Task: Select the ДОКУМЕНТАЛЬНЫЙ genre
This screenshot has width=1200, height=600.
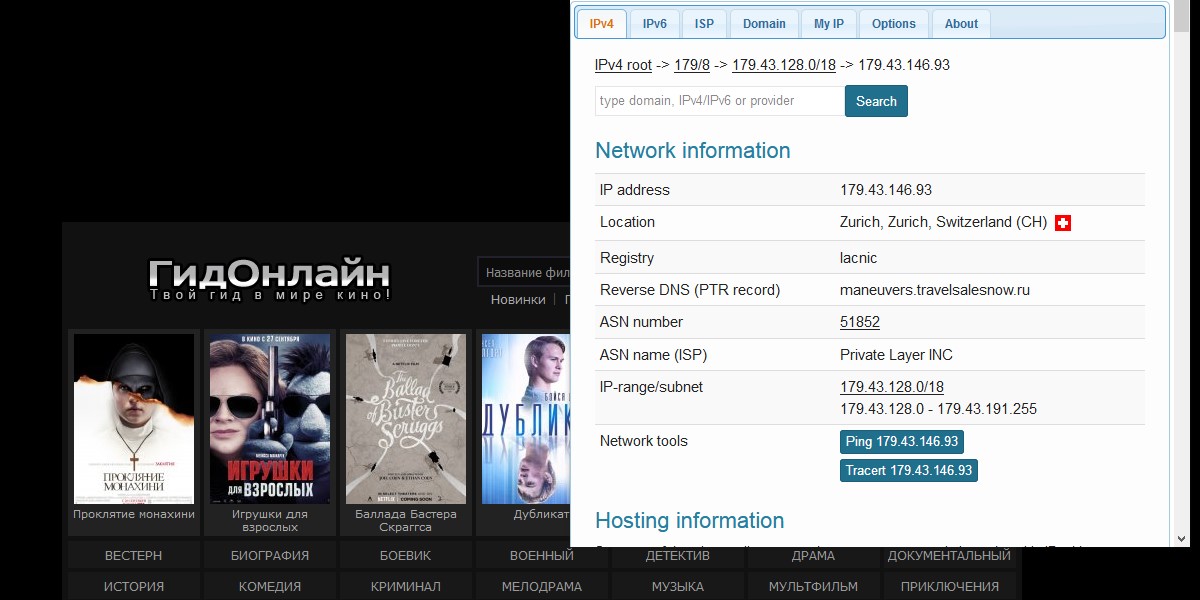Action: tap(949, 556)
